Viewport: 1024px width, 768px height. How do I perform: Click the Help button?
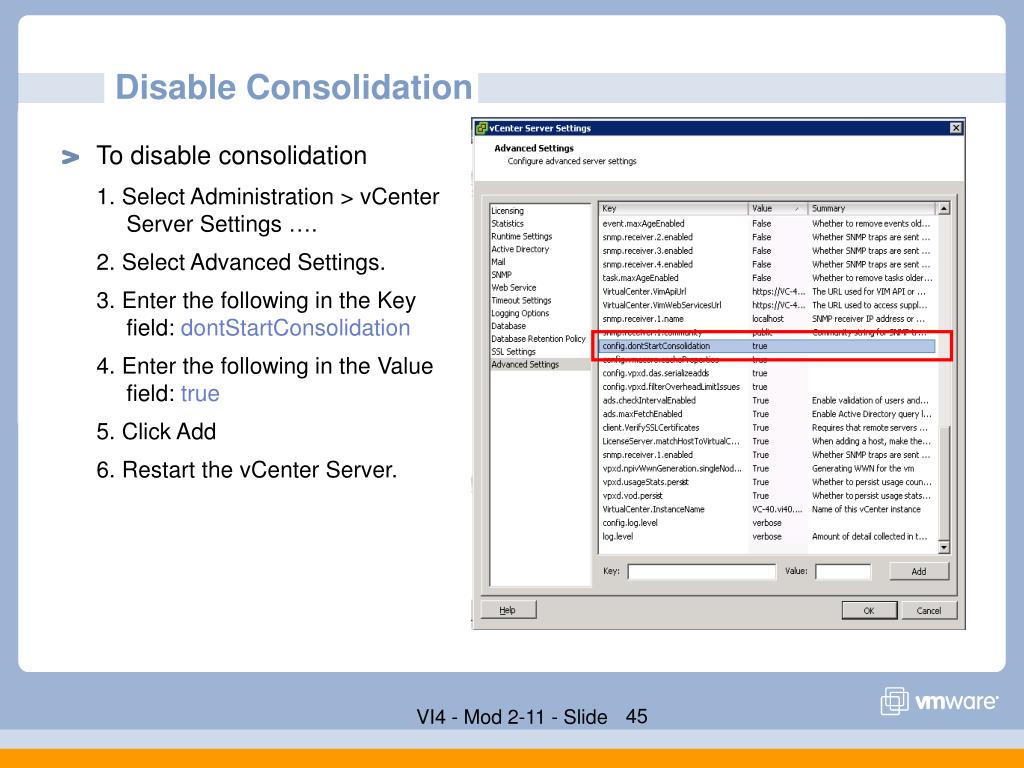point(508,610)
